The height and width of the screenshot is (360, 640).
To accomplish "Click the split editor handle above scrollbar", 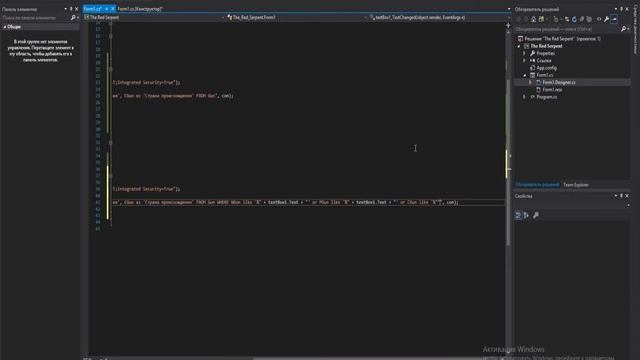I will pyautogui.click(x=508, y=25).
